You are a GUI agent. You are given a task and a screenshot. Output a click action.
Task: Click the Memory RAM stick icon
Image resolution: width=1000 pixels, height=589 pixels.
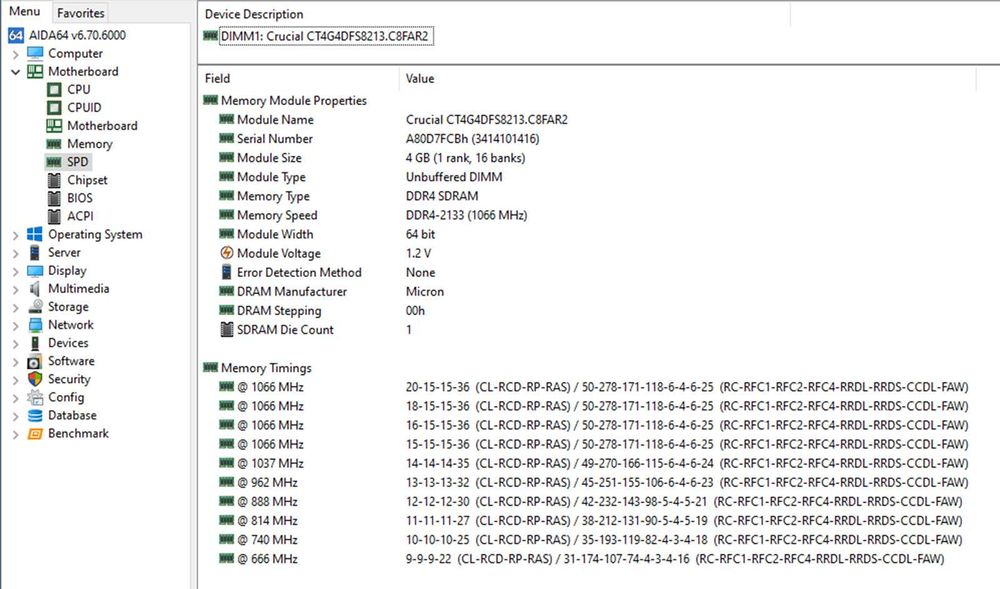tap(54, 144)
